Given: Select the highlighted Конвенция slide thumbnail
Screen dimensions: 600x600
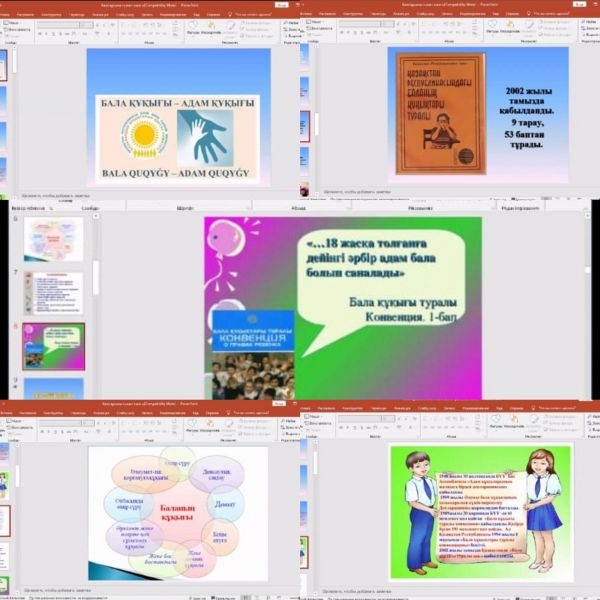Looking at the screenshot, I should coord(53,345).
